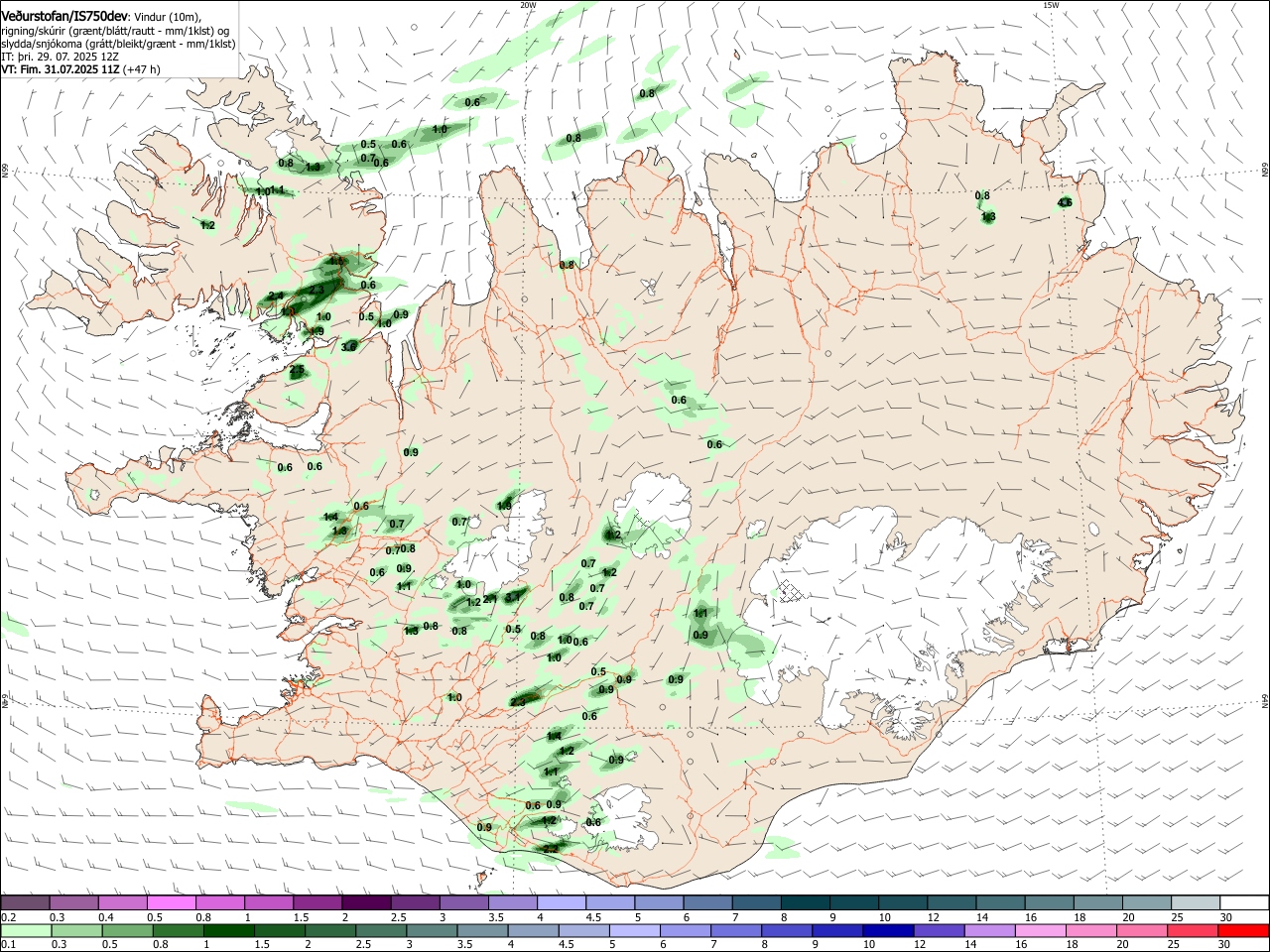Viewport: 1270px width, 952px height.
Task: Click the 'slydda/snjókoma' legend description line
Action: [118, 44]
